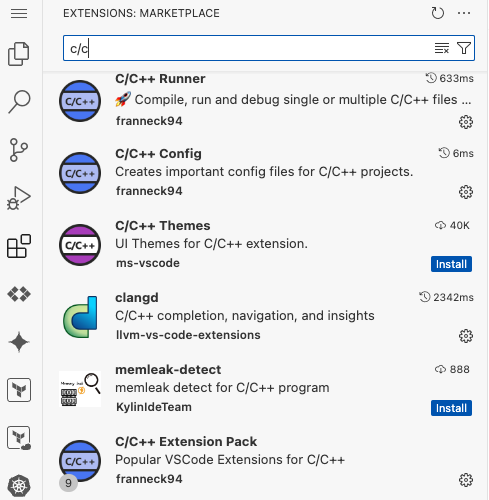
Task: Open the C/C++ Runner extension title
Action: tap(160, 79)
